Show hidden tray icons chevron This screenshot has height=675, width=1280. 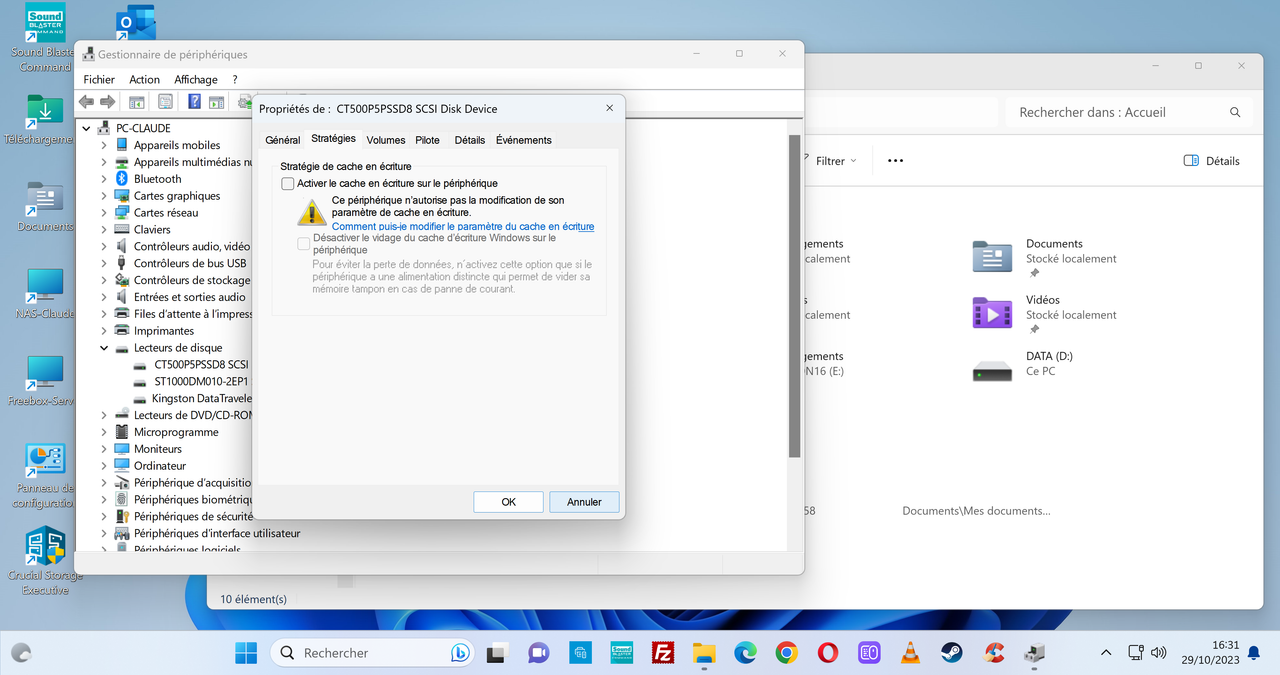(x=1106, y=653)
